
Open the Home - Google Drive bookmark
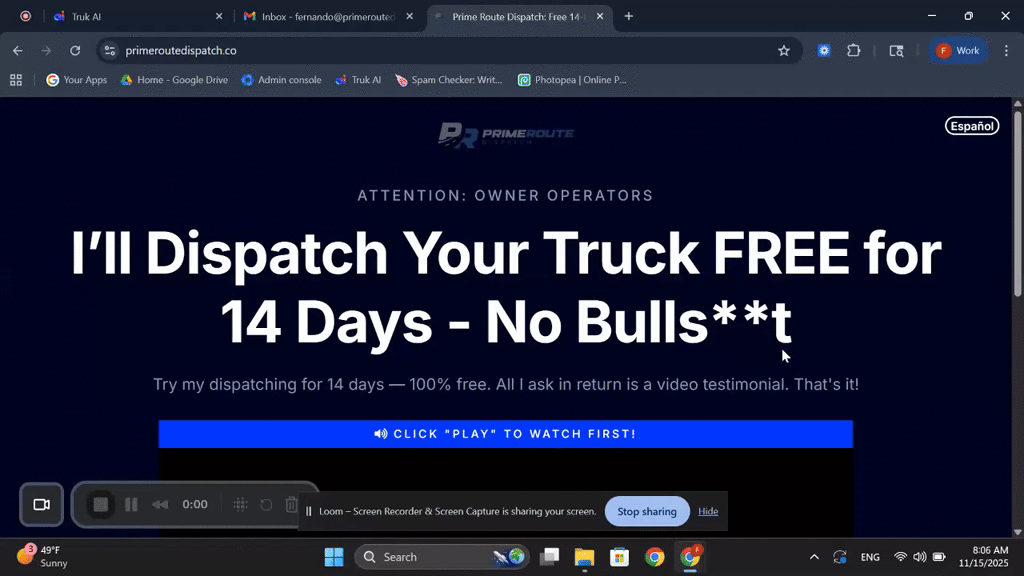174,80
